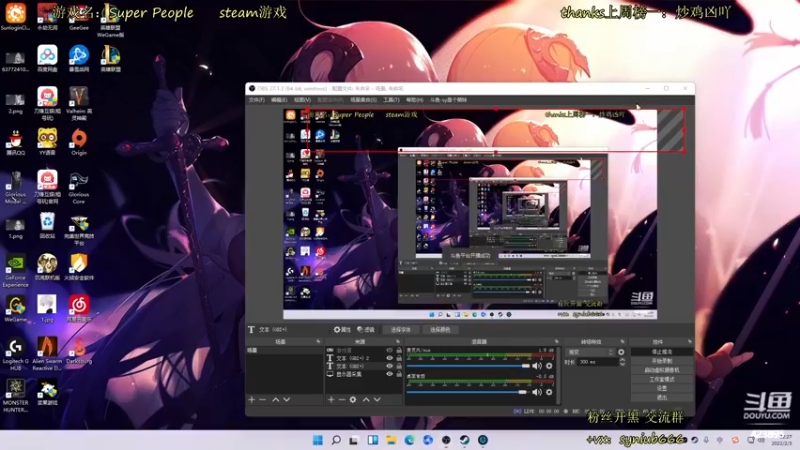
Task: Click the select font button on source toolbar
Action: pos(401,330)
